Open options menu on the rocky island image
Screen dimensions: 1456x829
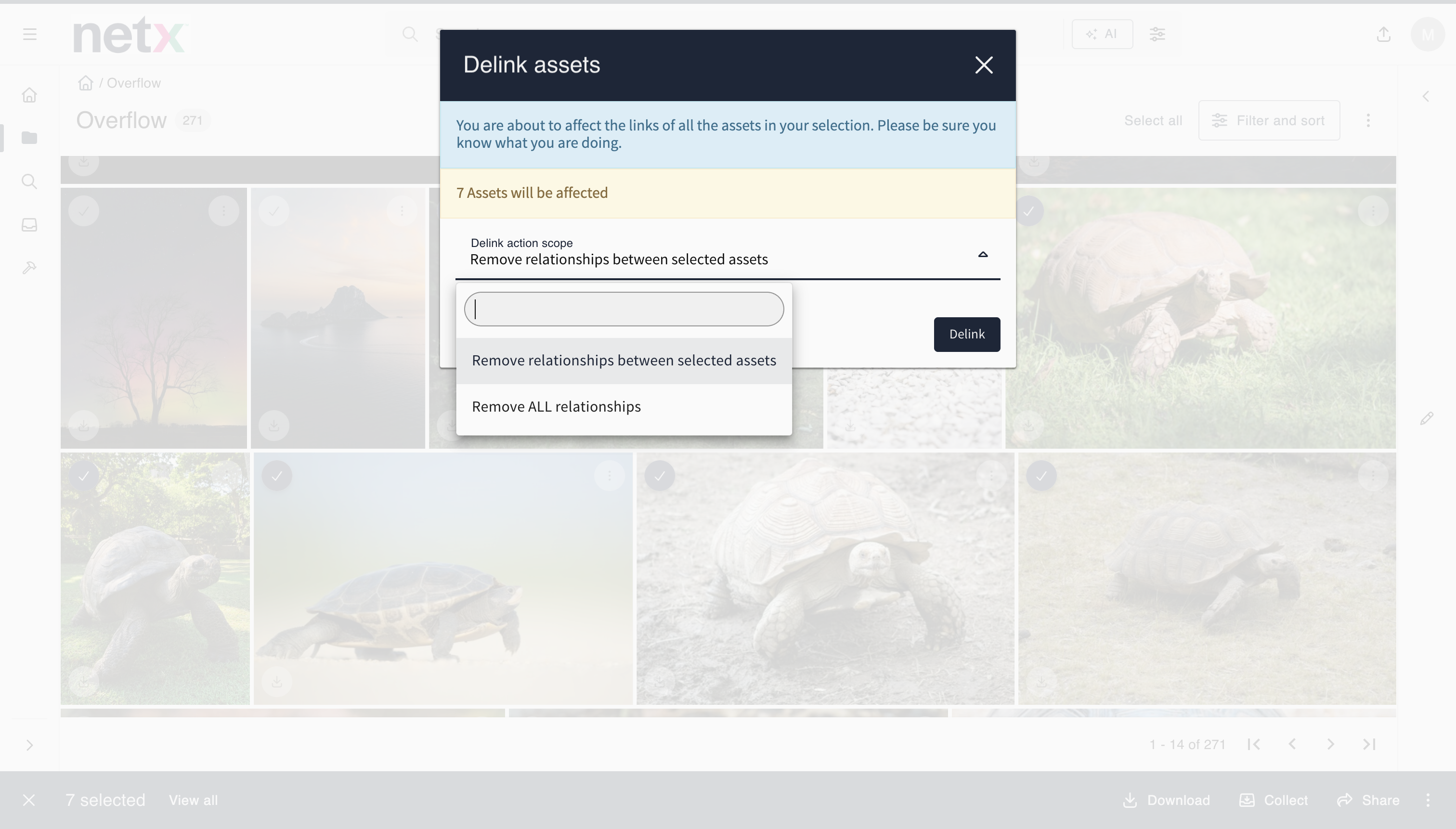pyautogui.click(x=402, y=211)
